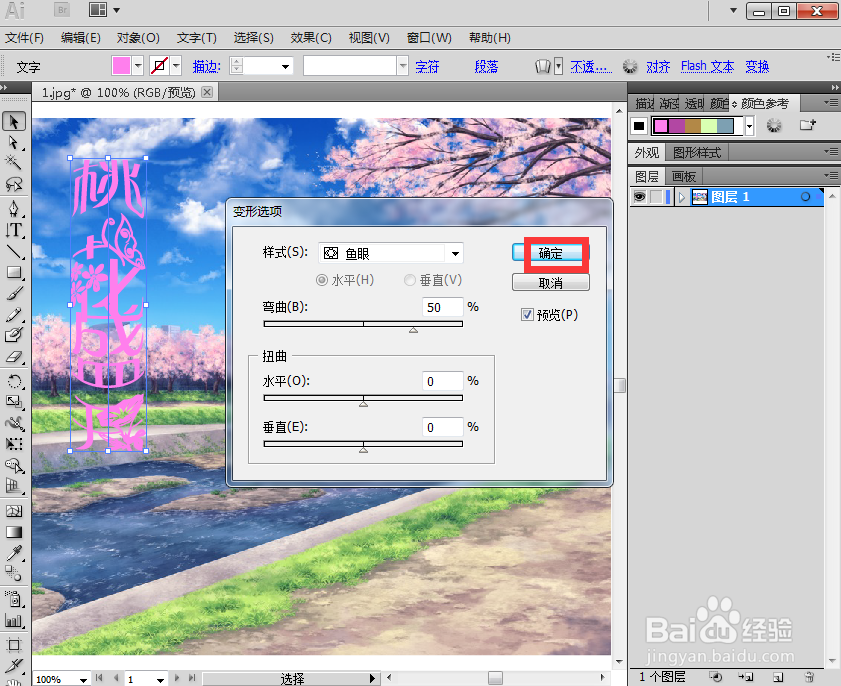Create new layer icon in Layers panel
The width and height of the screenshot is (841, 686).
[x=779, y=677]
